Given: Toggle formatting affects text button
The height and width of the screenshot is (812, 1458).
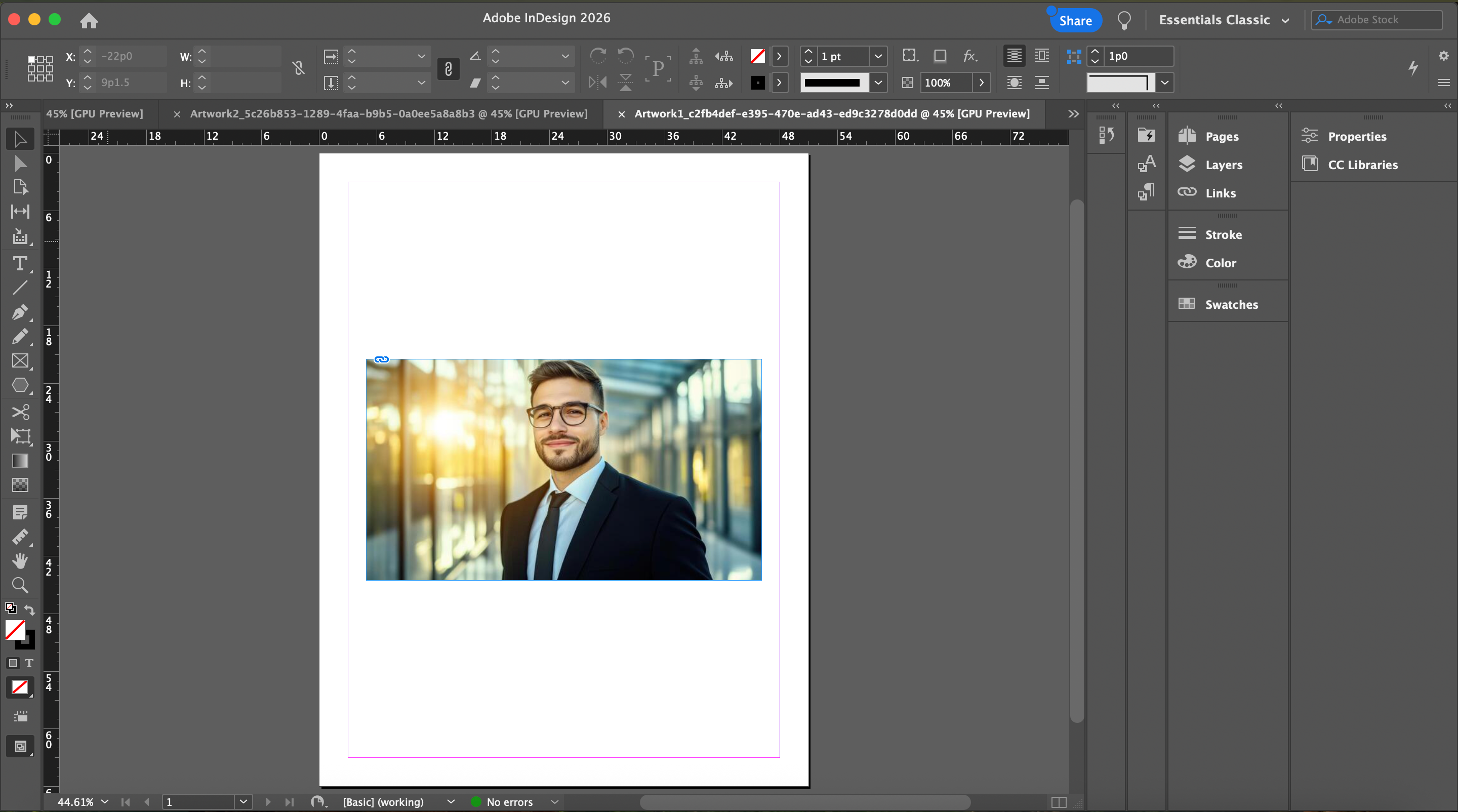Looking at the screenshot, I should point(29,663).
